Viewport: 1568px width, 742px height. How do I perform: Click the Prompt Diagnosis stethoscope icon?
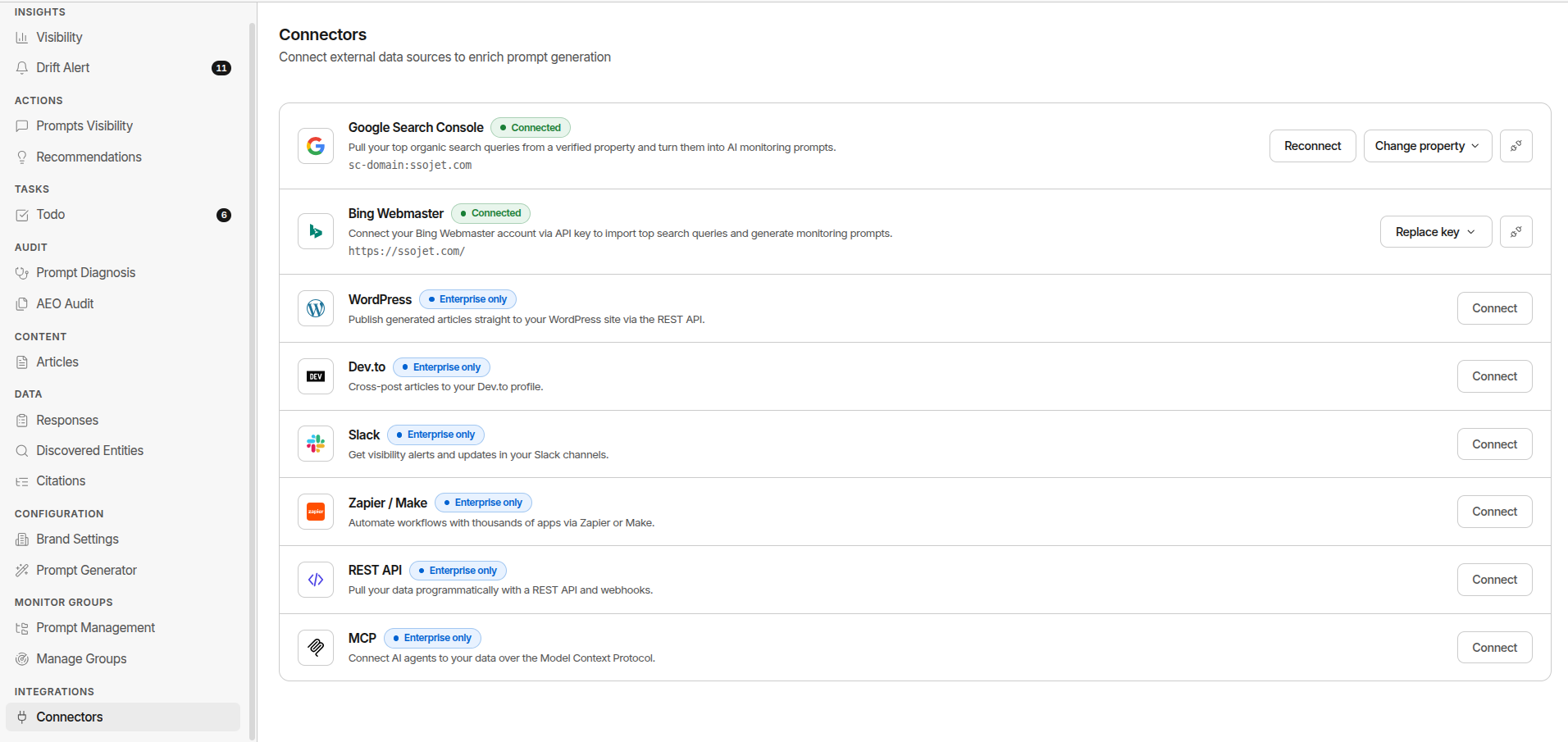(22, 273)
